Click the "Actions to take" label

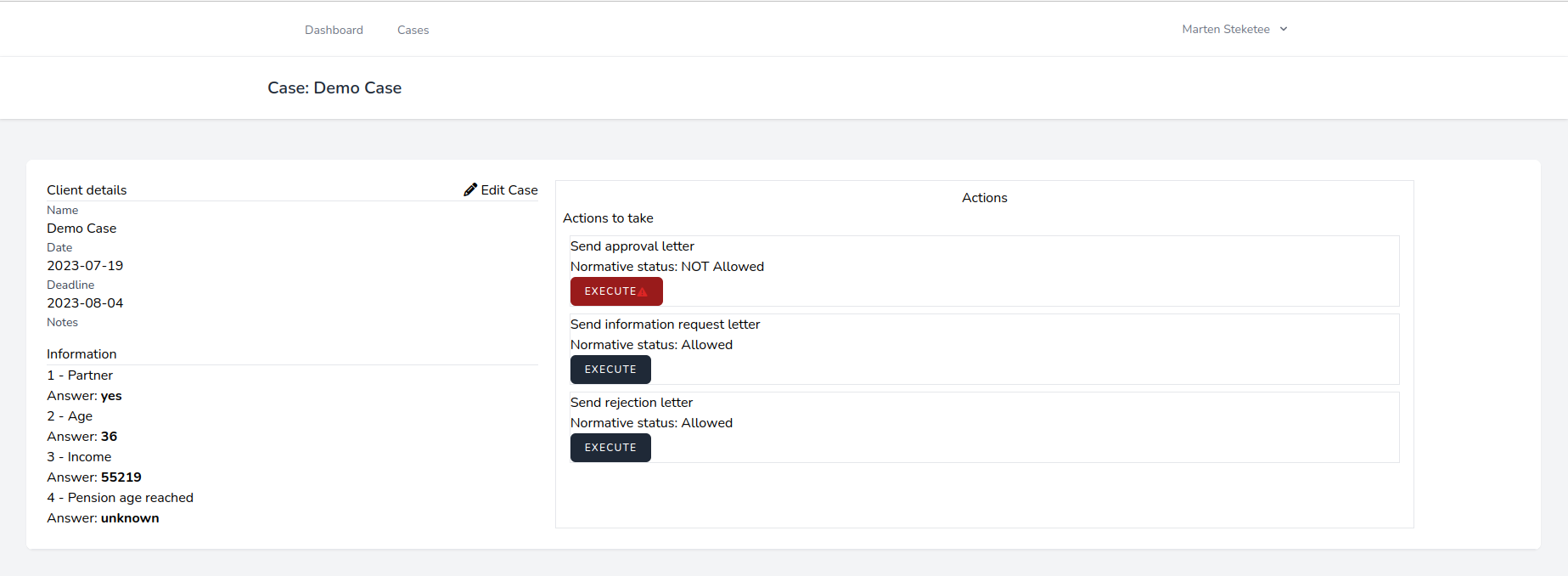tap(608, 218)
